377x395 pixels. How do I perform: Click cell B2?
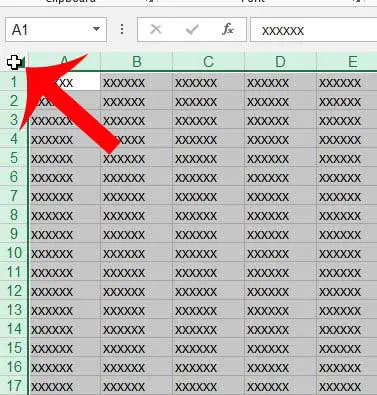136,101
